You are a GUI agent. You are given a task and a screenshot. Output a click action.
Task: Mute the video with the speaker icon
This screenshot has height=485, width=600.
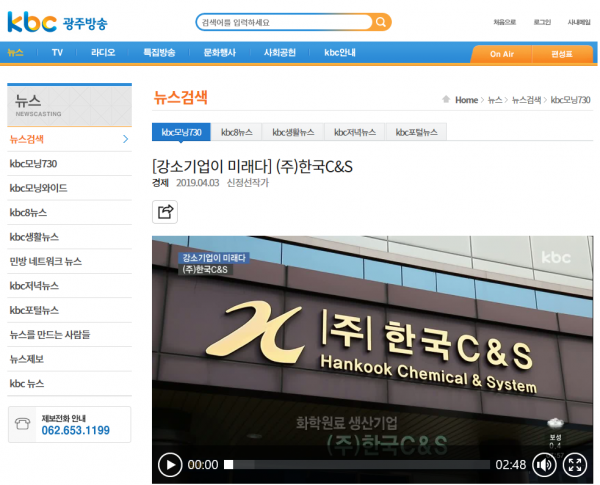[x=544, y=465]
